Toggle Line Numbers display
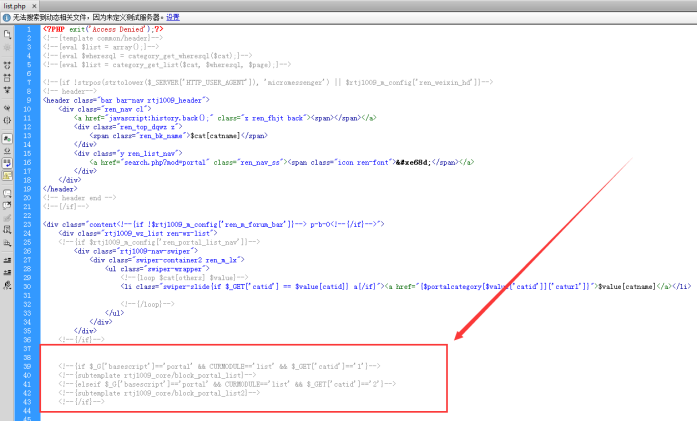The height and width of the screenshot is (422, 697). pos(7,139)
